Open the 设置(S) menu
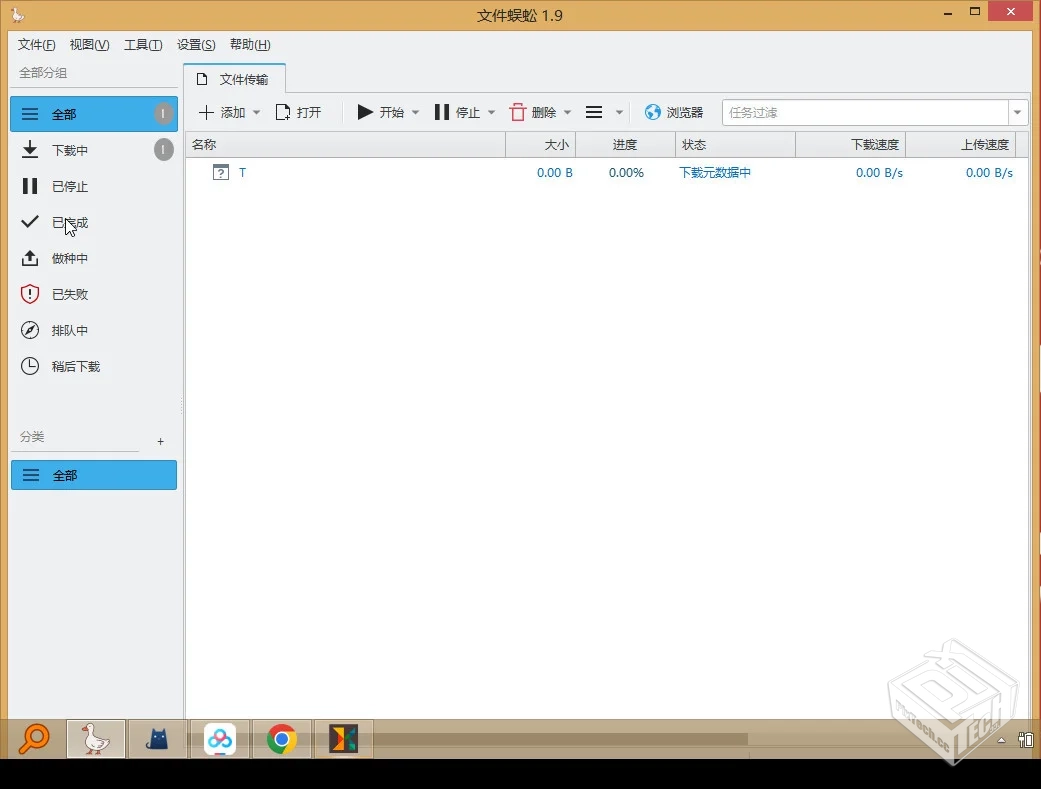 (196, 44)
